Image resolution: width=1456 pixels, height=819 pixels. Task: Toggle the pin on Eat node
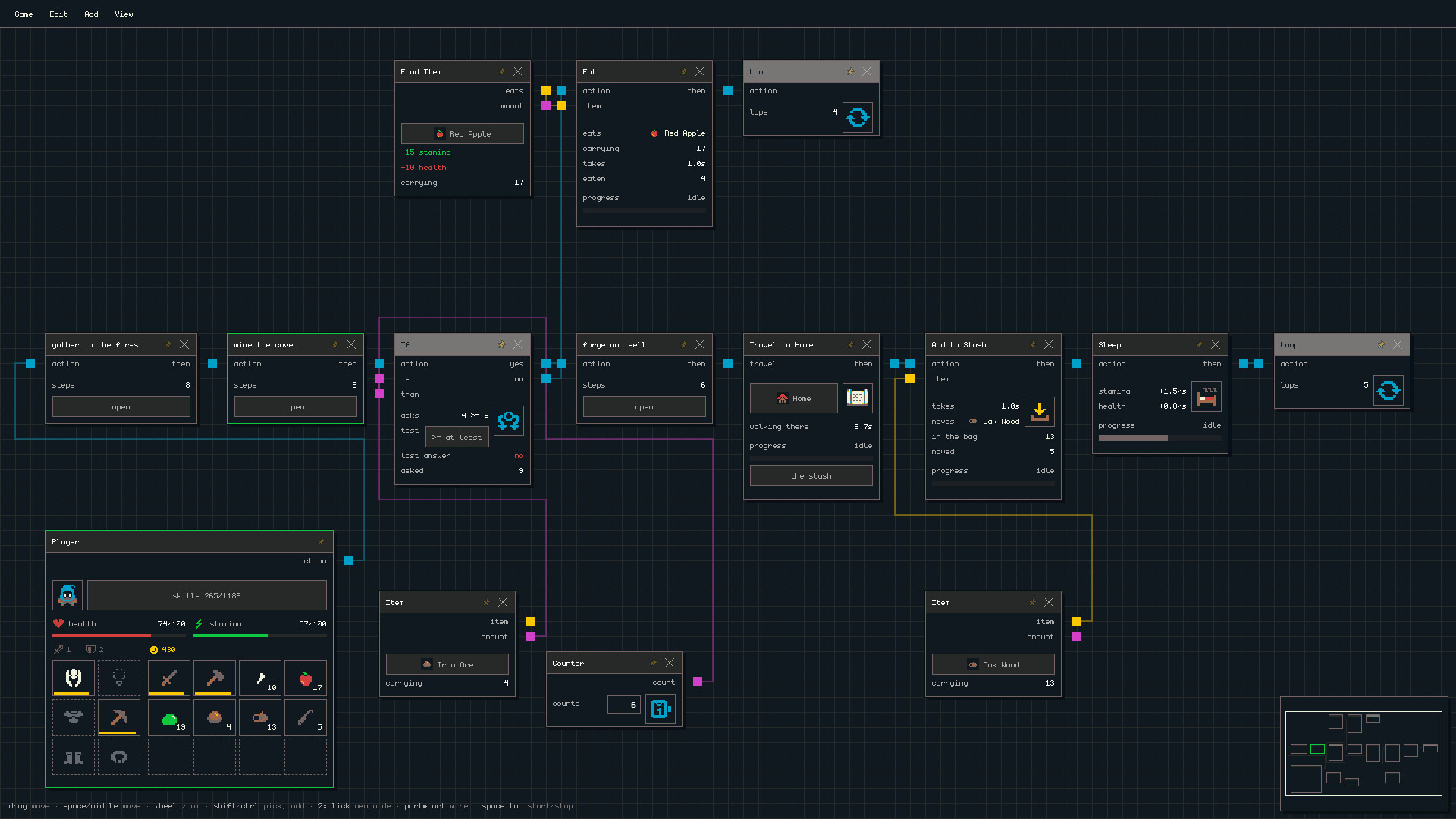tap(683, 71)
